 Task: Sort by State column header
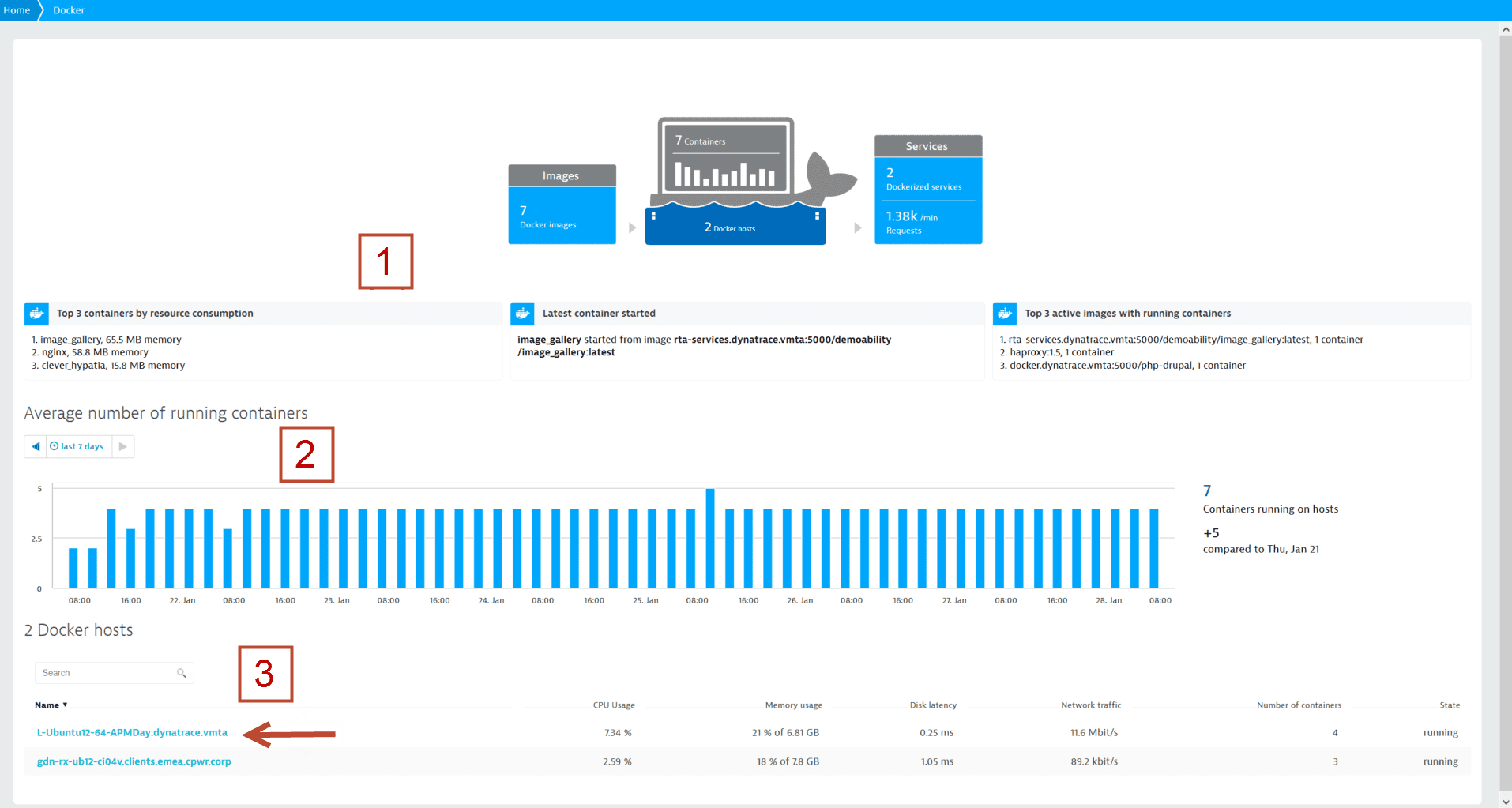pos(1450,705)
